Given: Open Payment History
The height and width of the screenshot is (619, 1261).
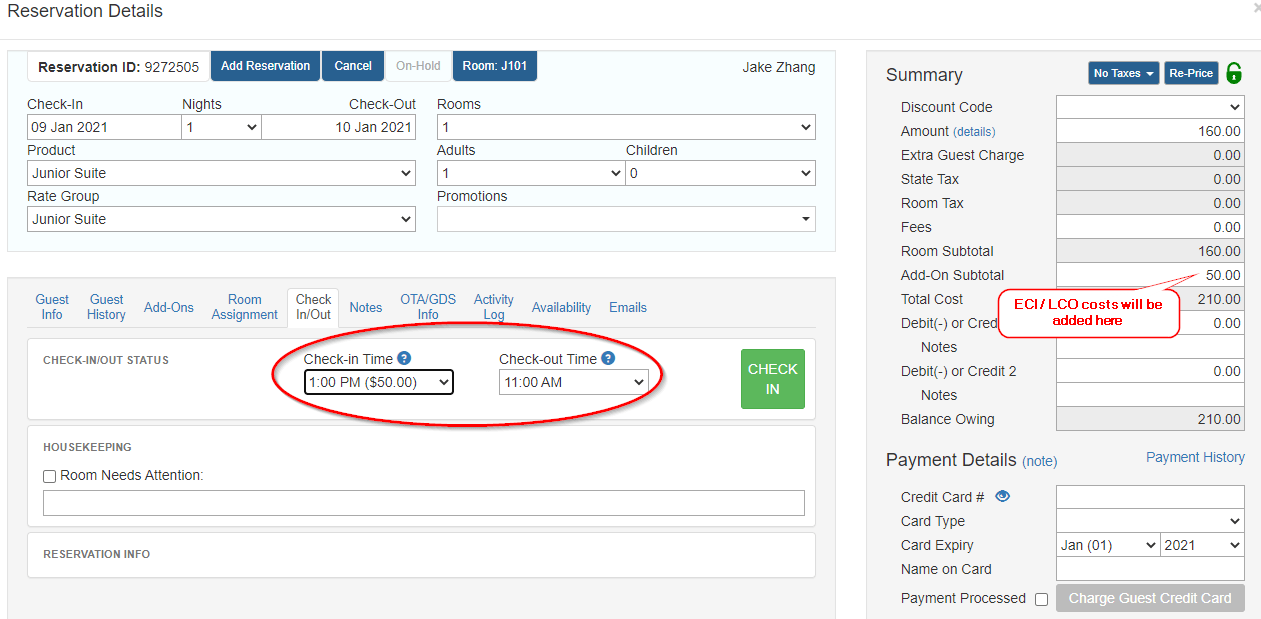Looking at the screenshot, I should pyautogui.click(x=1195, y=456).
